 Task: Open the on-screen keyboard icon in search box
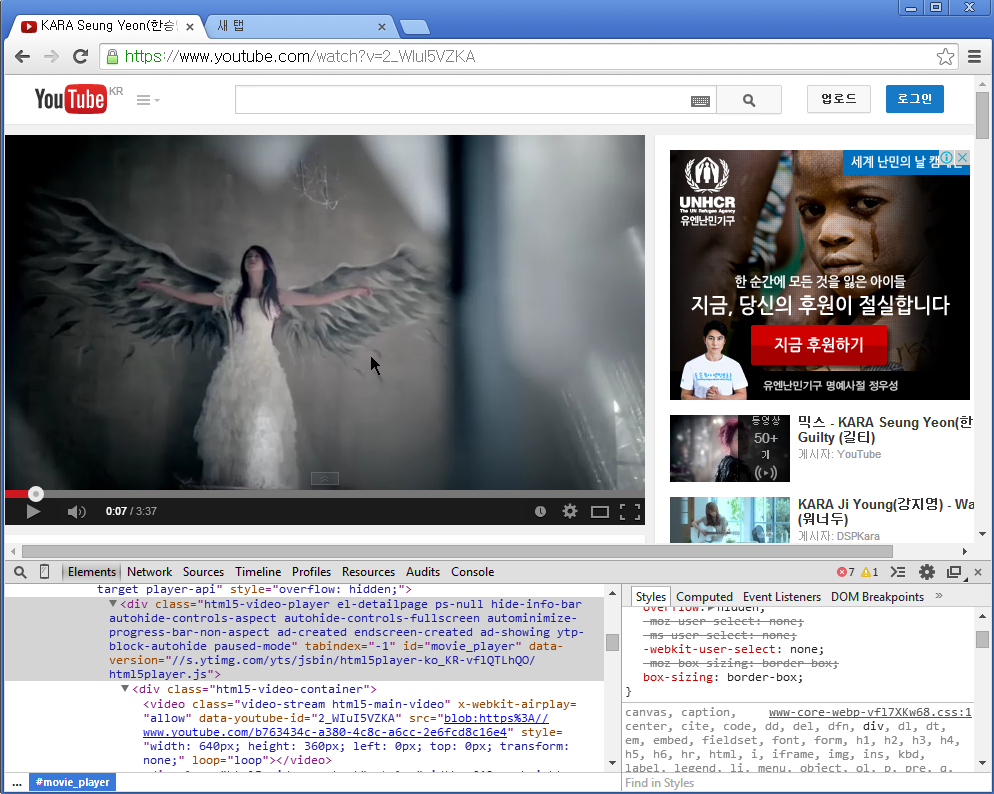click(700, 101)
